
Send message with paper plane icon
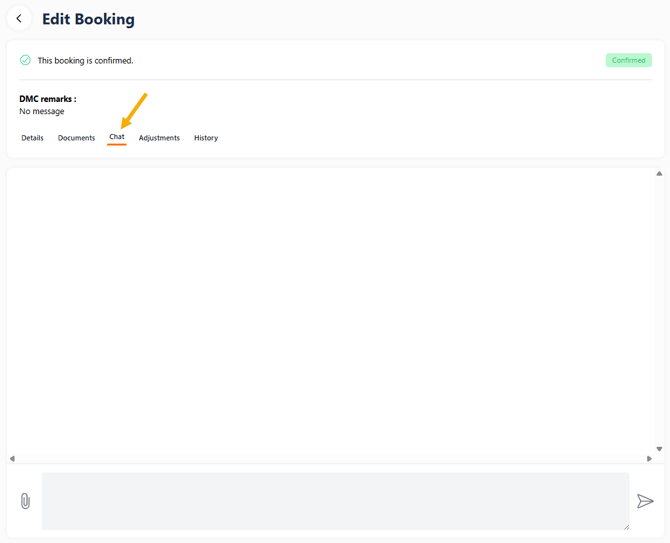tap(645, 501)
